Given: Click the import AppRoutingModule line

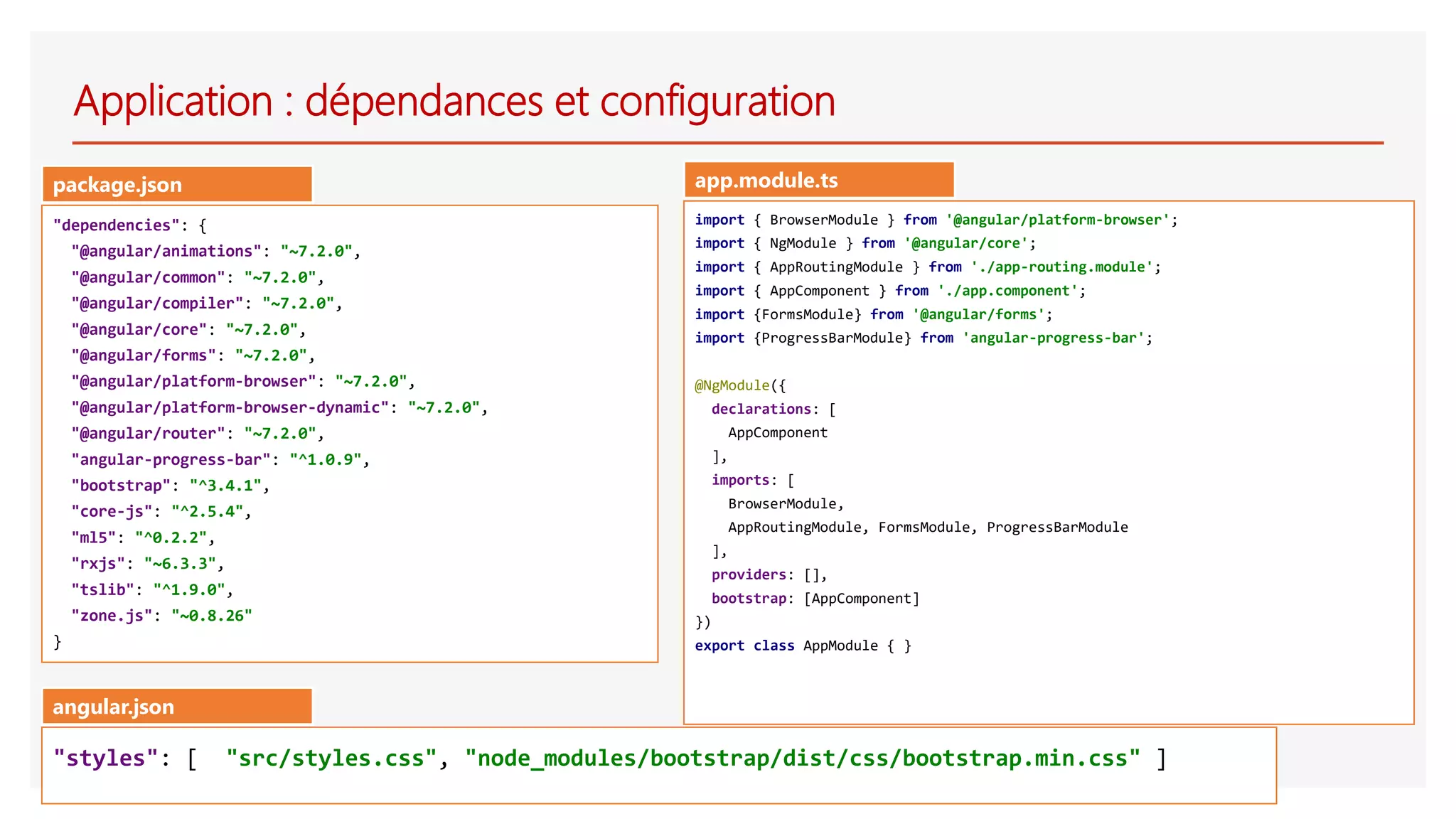Looking at the screenshot, I should (x=928, y=267).
